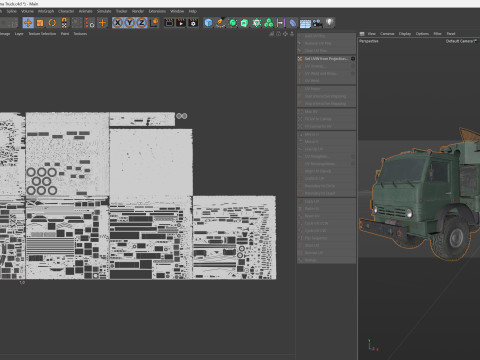480x360 pixels.
Task: Click the axis gizmo in viewport corner
Action: coord(372,345)
